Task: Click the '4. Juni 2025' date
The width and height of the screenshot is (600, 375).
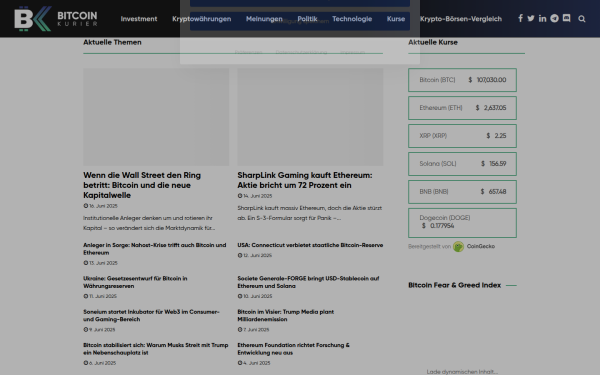Action: [x=254, y=363]
